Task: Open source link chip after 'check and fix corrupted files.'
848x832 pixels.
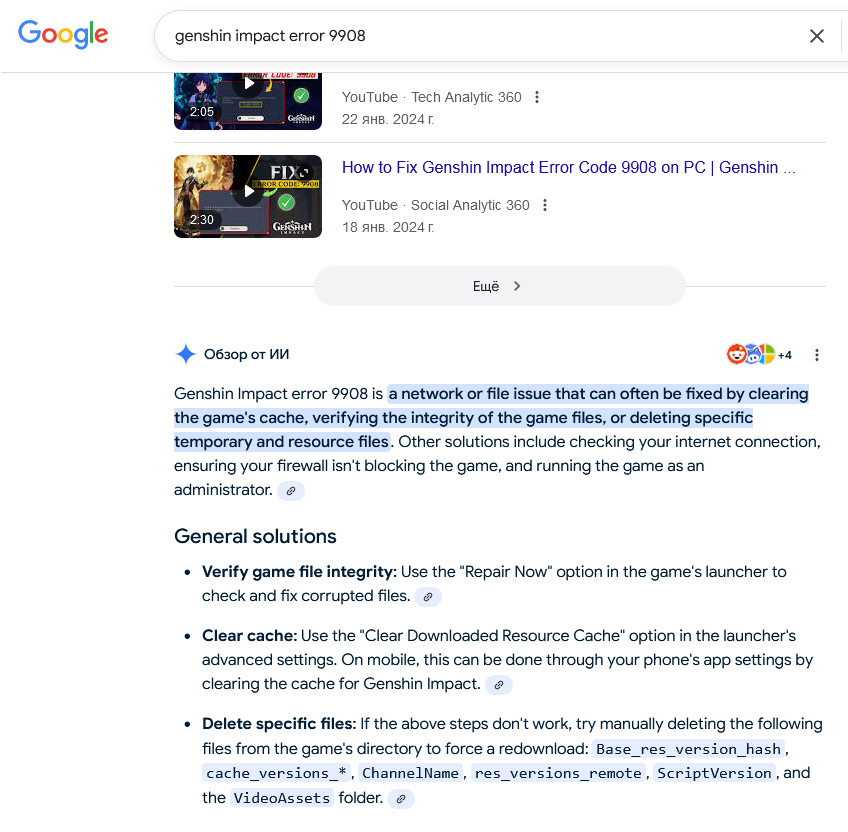Action: coord(428,597)
